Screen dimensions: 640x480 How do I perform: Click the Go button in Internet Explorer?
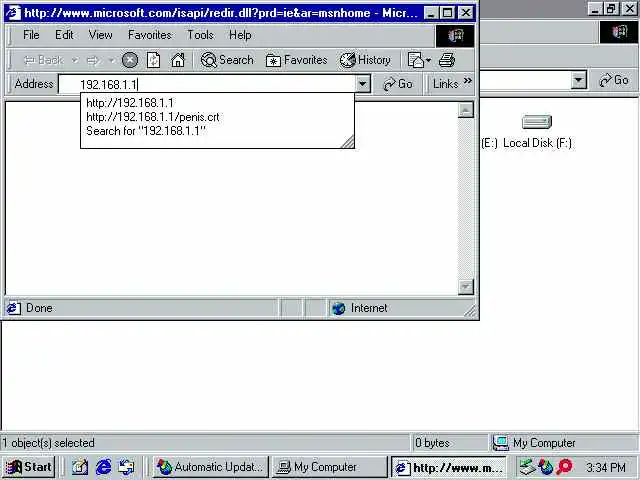pos(398,84)
